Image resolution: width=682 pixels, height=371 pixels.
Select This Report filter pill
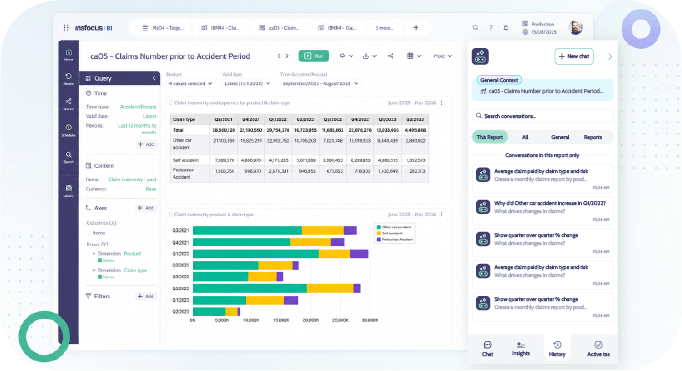490,137
